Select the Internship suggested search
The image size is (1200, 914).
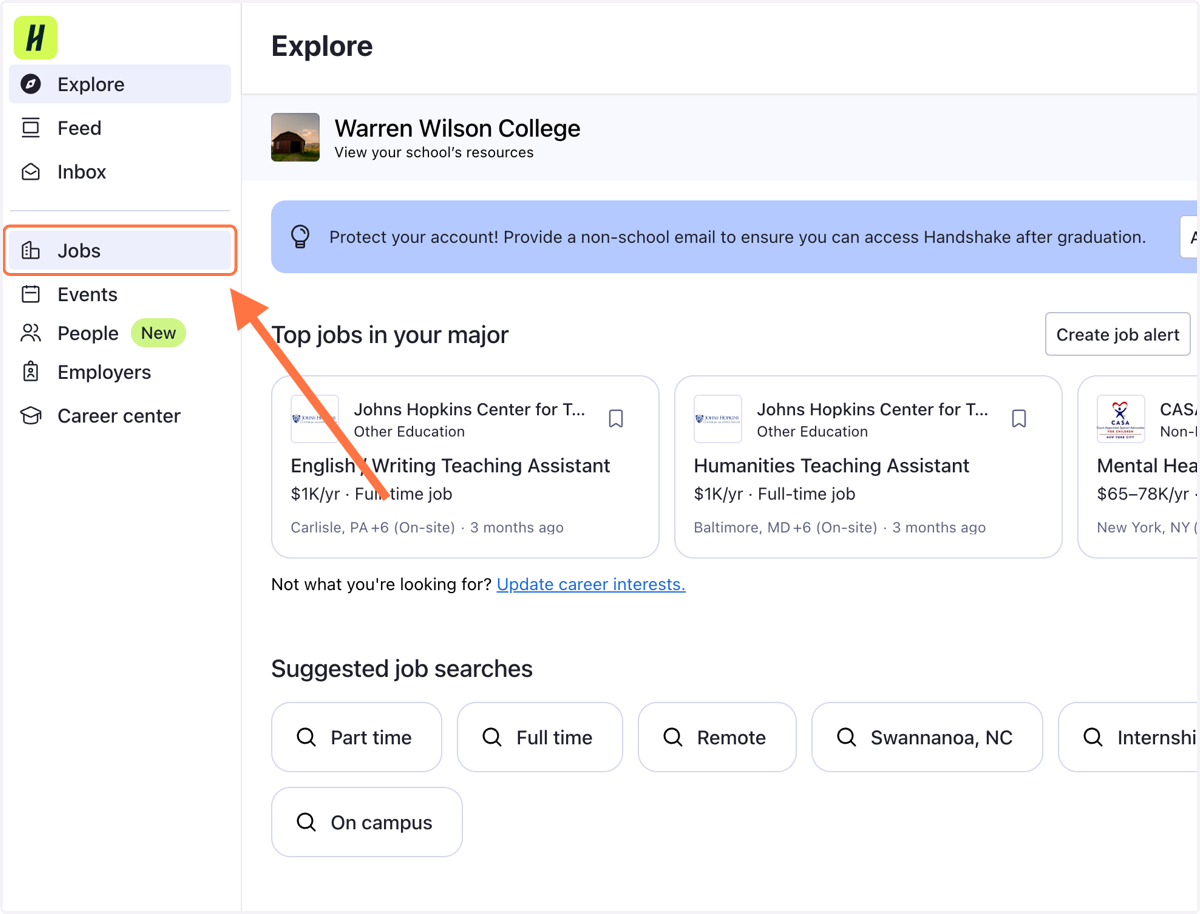tap(1129, 737)
